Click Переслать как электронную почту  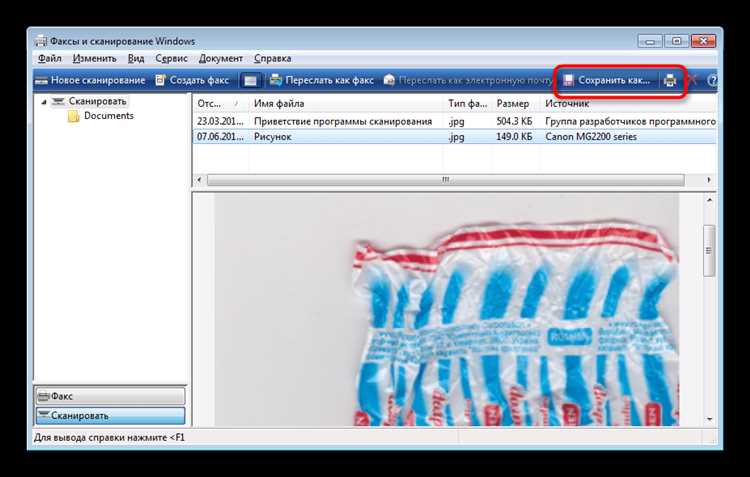pos(468,80)
